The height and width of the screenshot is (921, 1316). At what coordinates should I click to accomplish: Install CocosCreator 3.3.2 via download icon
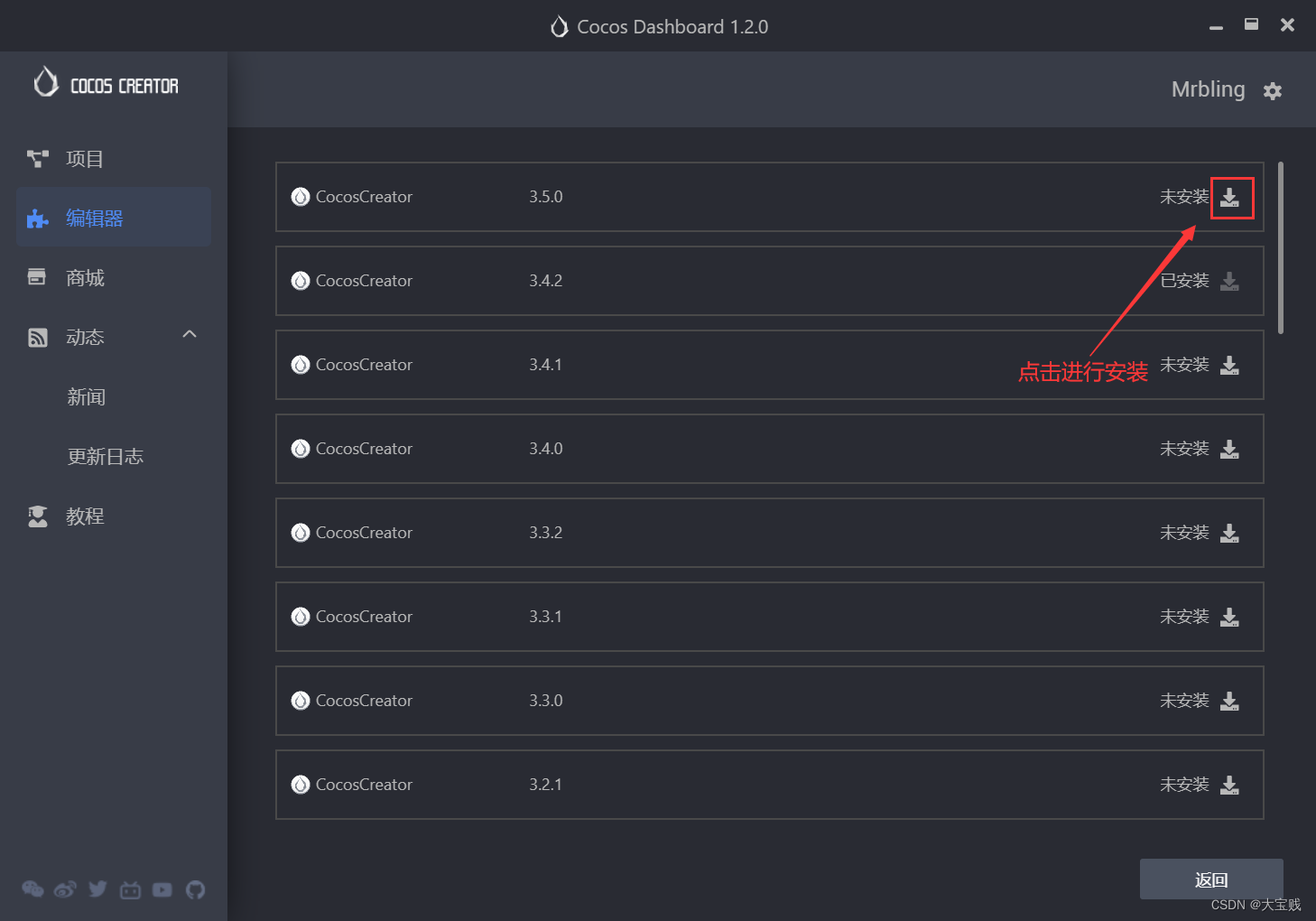coord(1229,534)
